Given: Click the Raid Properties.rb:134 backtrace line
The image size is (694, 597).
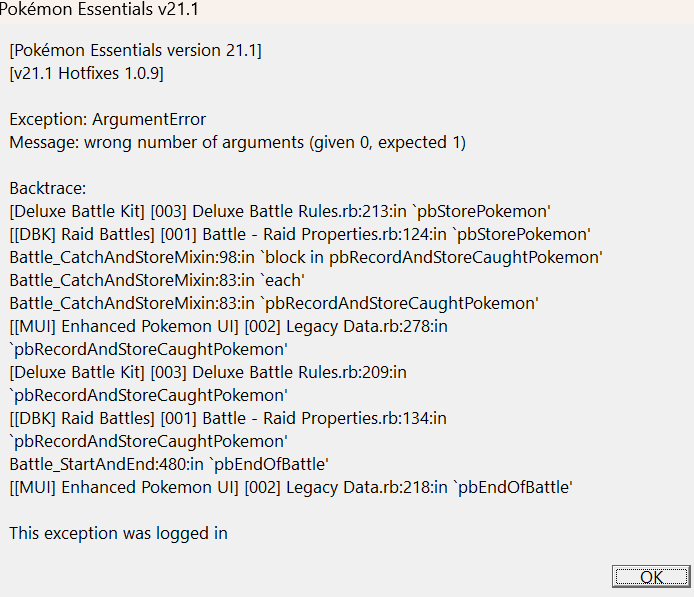Looking at the screenshot, I should click(228, 418).
